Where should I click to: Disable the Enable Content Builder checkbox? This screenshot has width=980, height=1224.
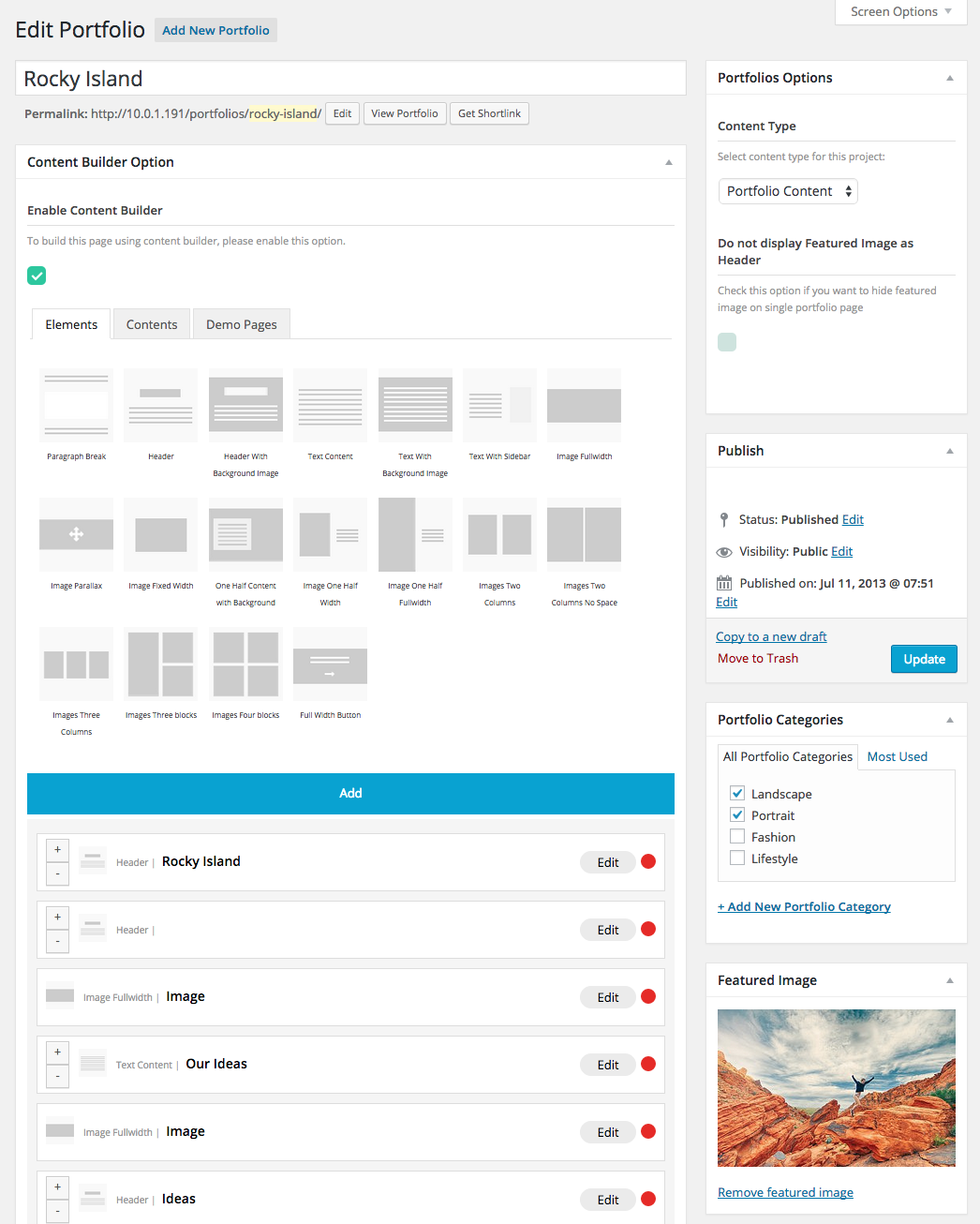point(36,276)
